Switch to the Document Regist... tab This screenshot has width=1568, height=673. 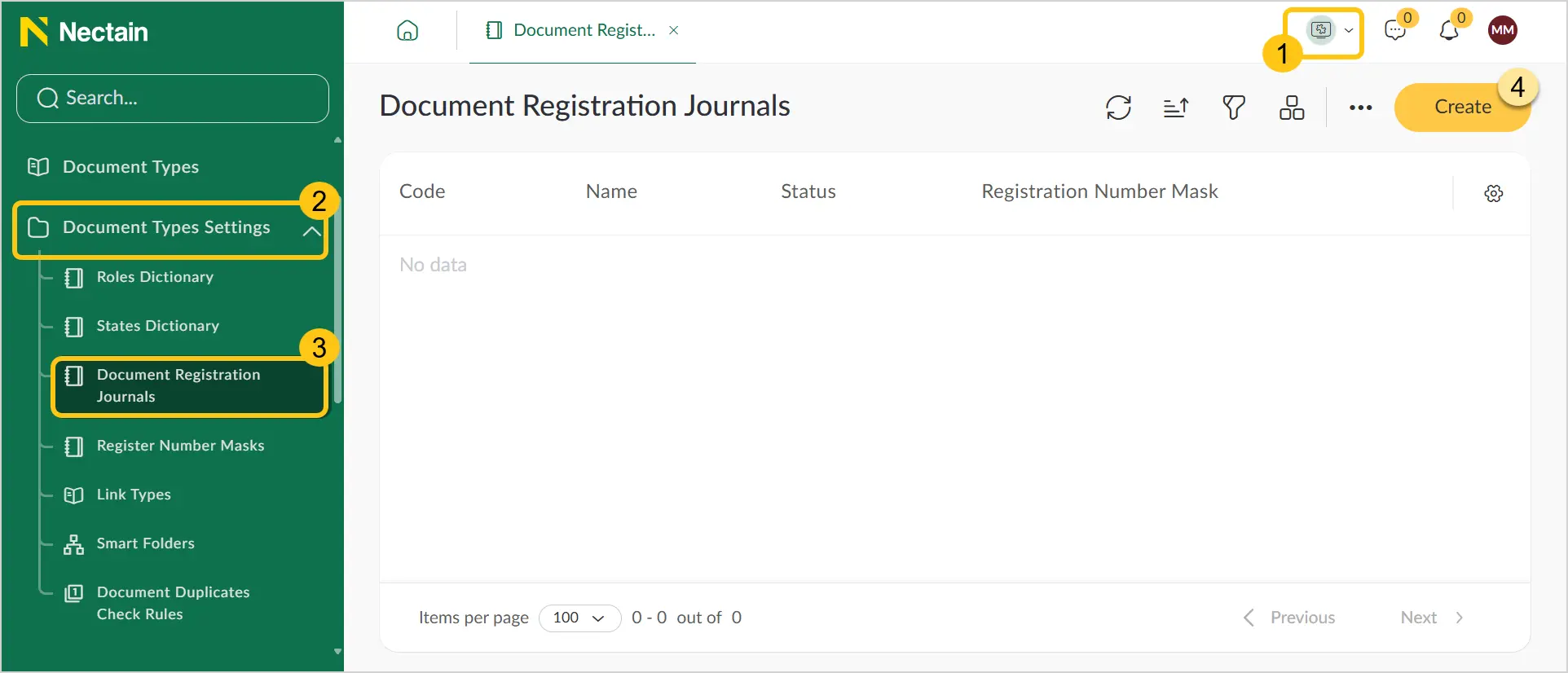[x=583, y=30]
